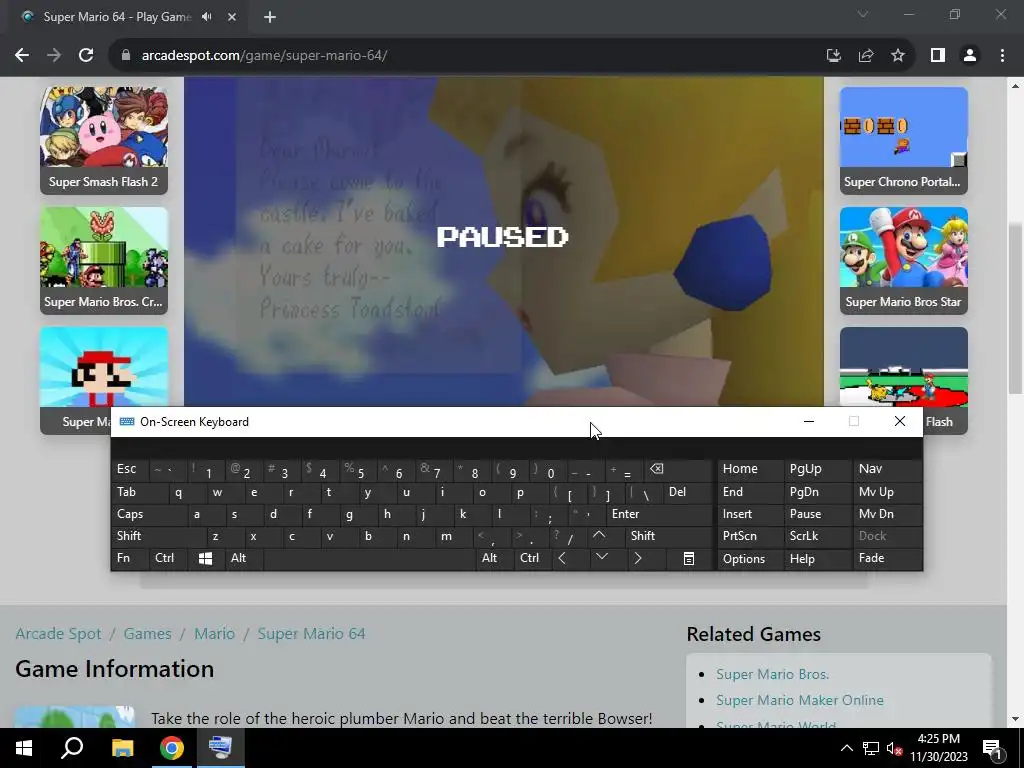Screen dimensions: 1024x768
Task: Open the Super Mario 64 breadcrumb link
Action: click(312, 633)
